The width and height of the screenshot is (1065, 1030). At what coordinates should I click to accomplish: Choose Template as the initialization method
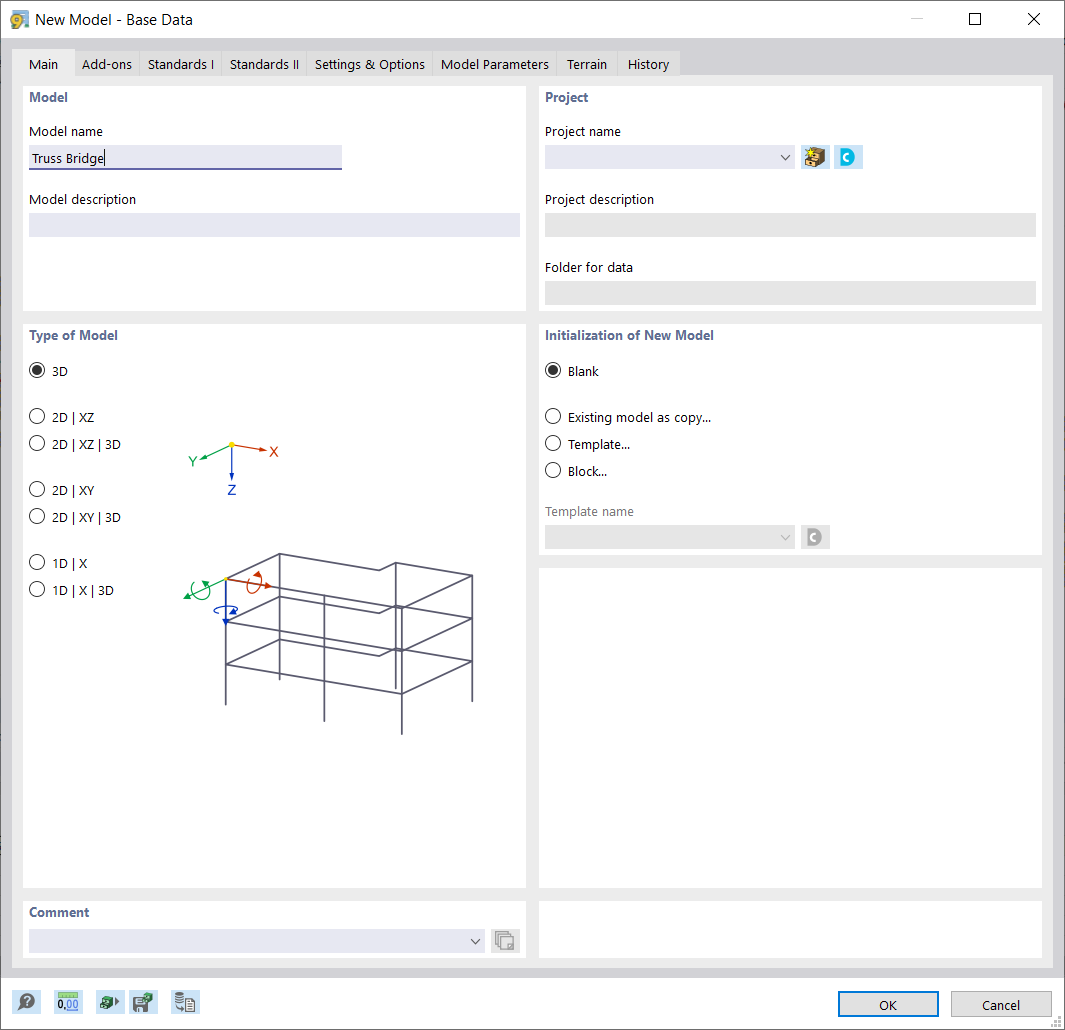(553, 443)
